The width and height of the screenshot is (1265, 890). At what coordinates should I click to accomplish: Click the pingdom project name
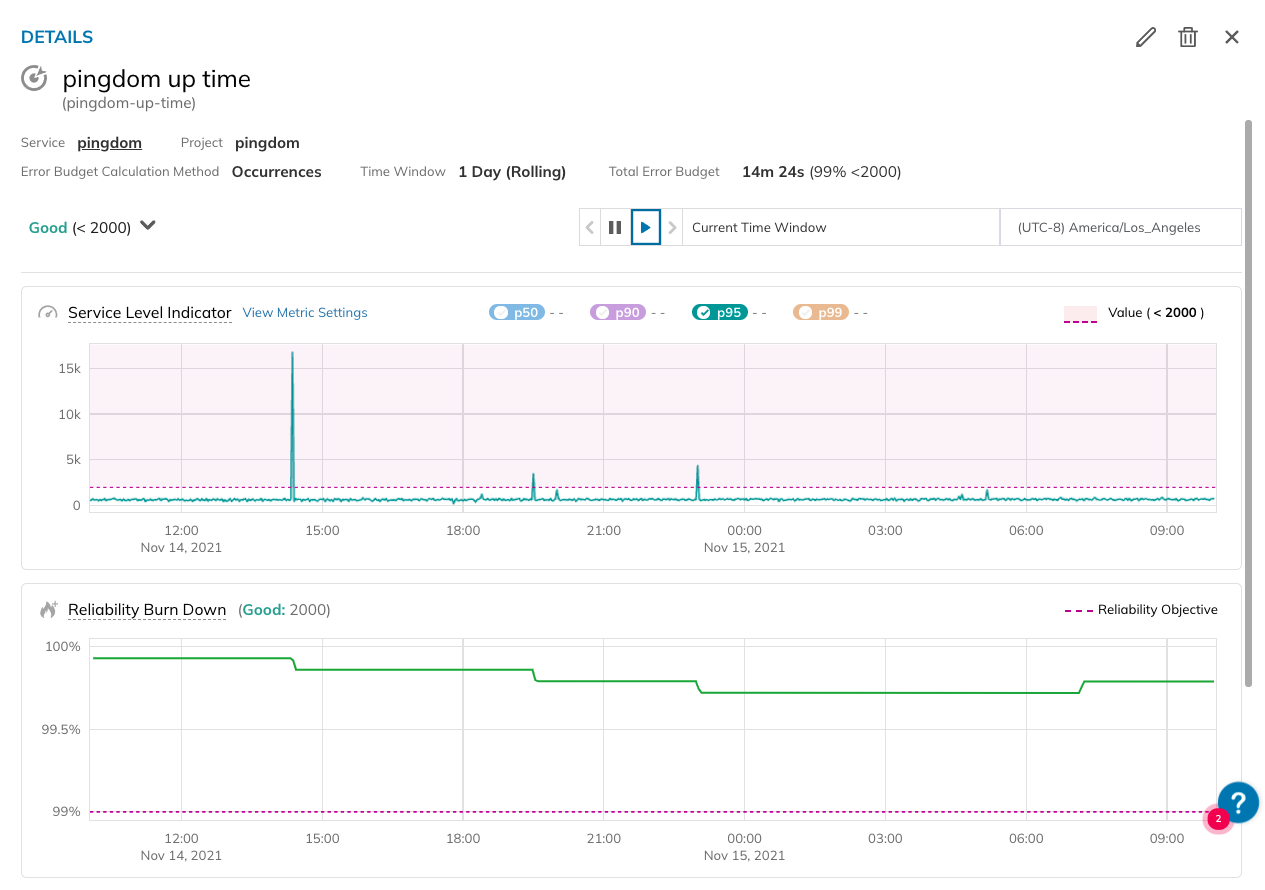(x=267, y=143)
